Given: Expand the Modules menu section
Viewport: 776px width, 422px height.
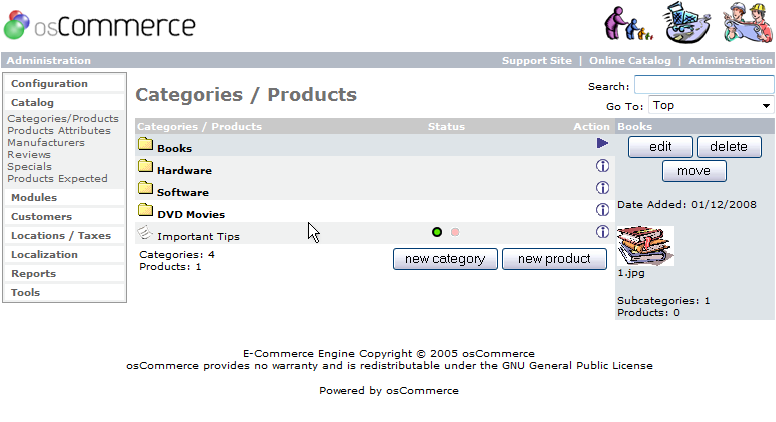Looking at the screenshot, I should click(x=34, y=198).
